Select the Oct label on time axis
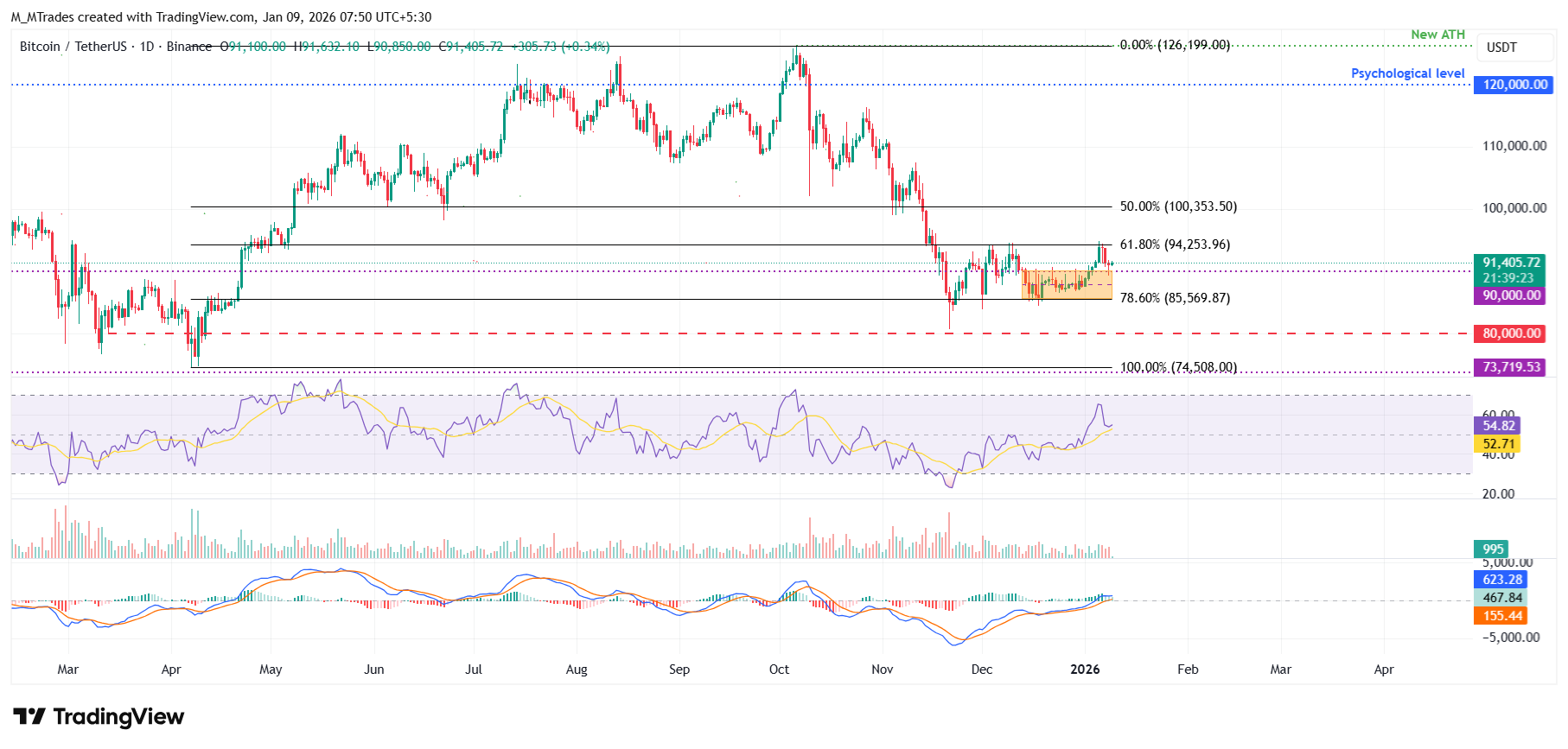 779,670
